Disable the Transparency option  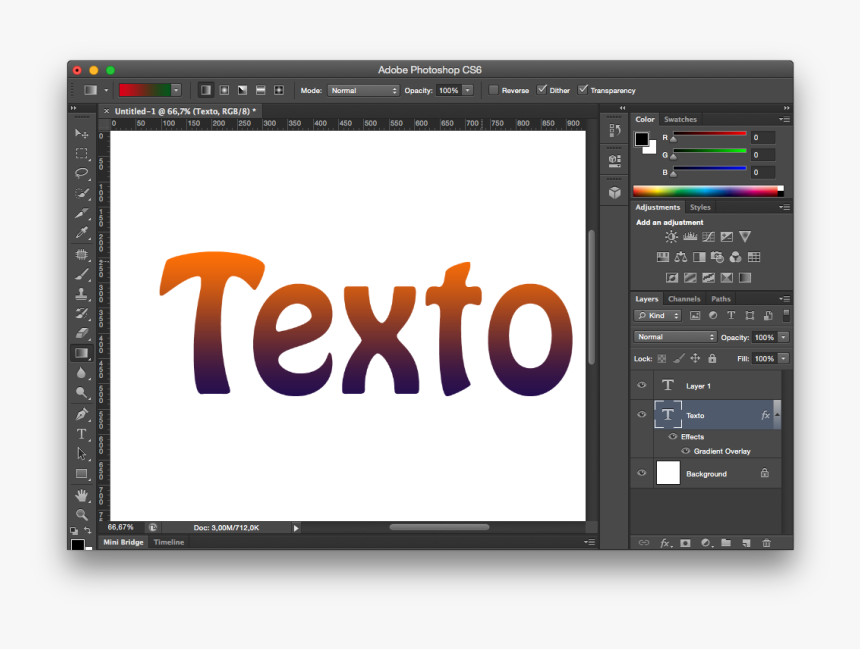tap(583, 89)
